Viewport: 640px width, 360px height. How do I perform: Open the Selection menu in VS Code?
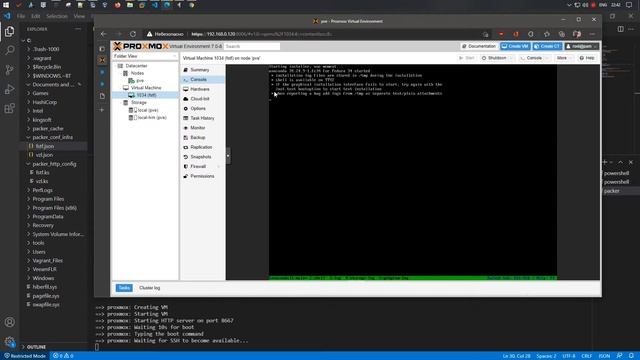[57, 16]
